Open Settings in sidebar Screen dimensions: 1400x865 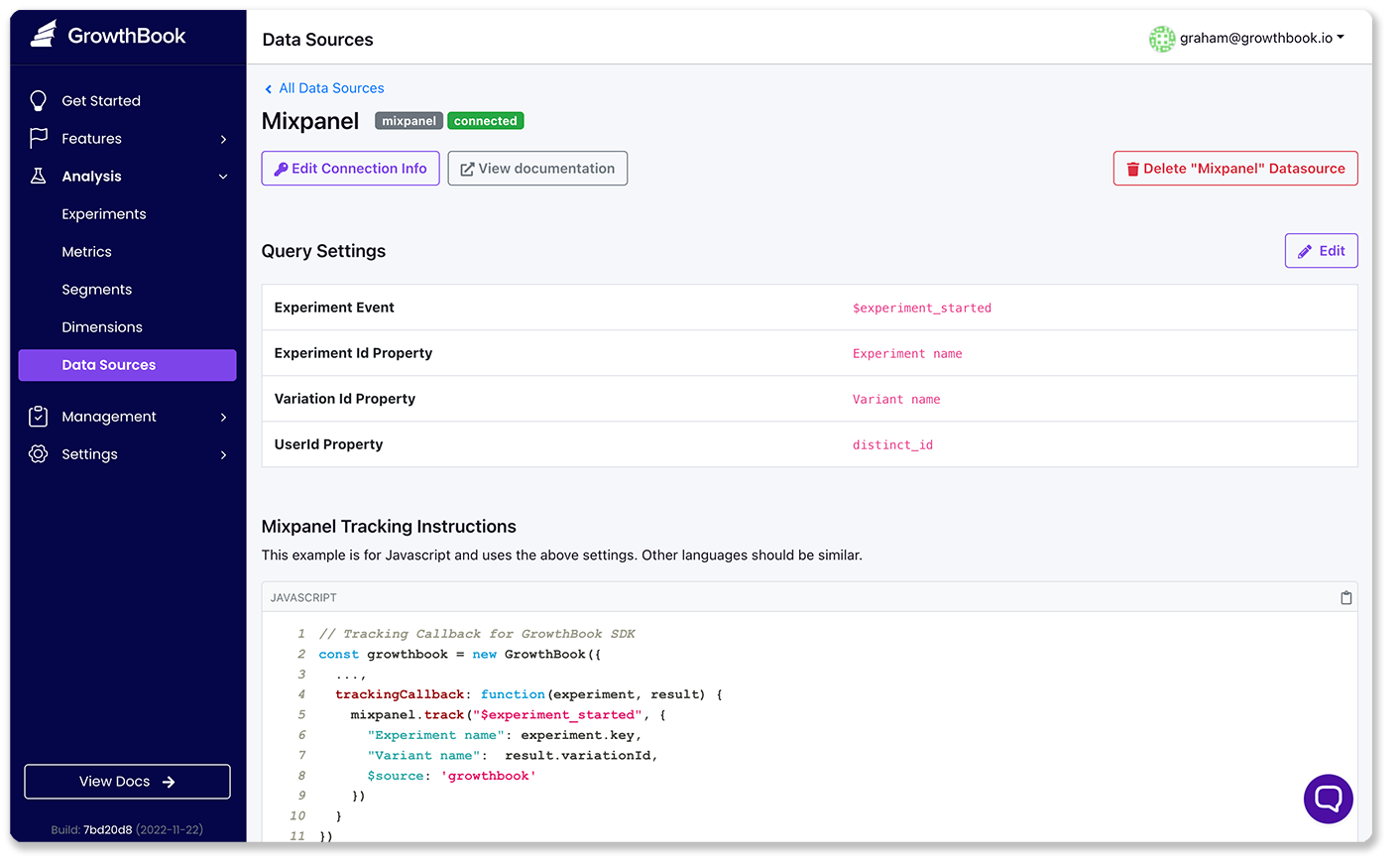[89, 453]
